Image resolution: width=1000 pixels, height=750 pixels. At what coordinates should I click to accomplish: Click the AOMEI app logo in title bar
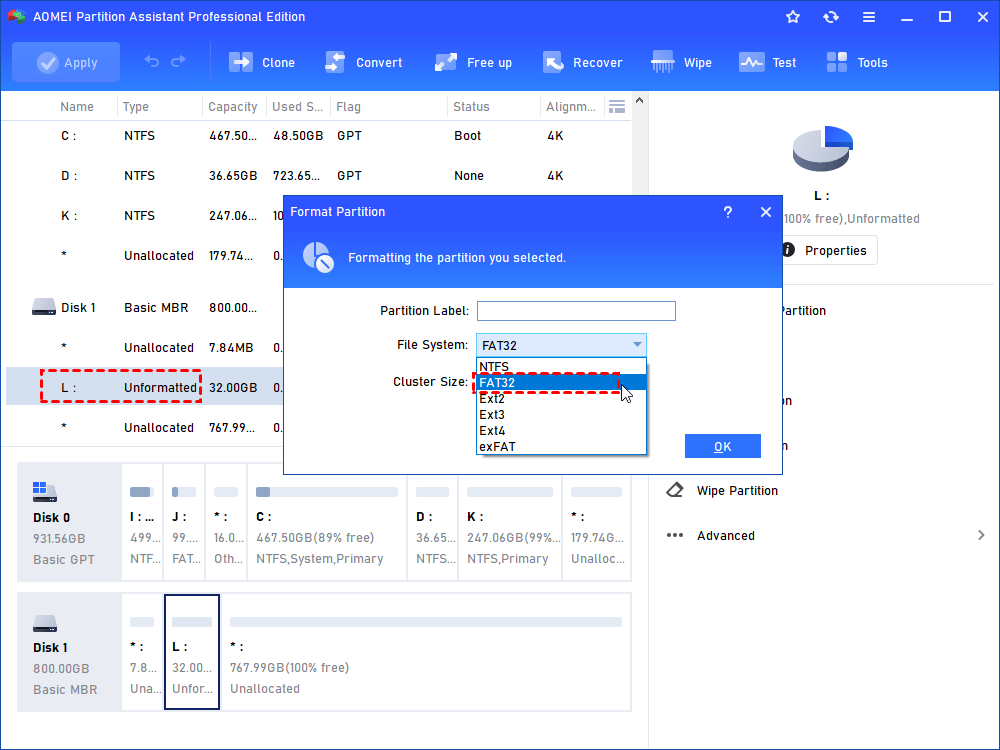point(17,17)
